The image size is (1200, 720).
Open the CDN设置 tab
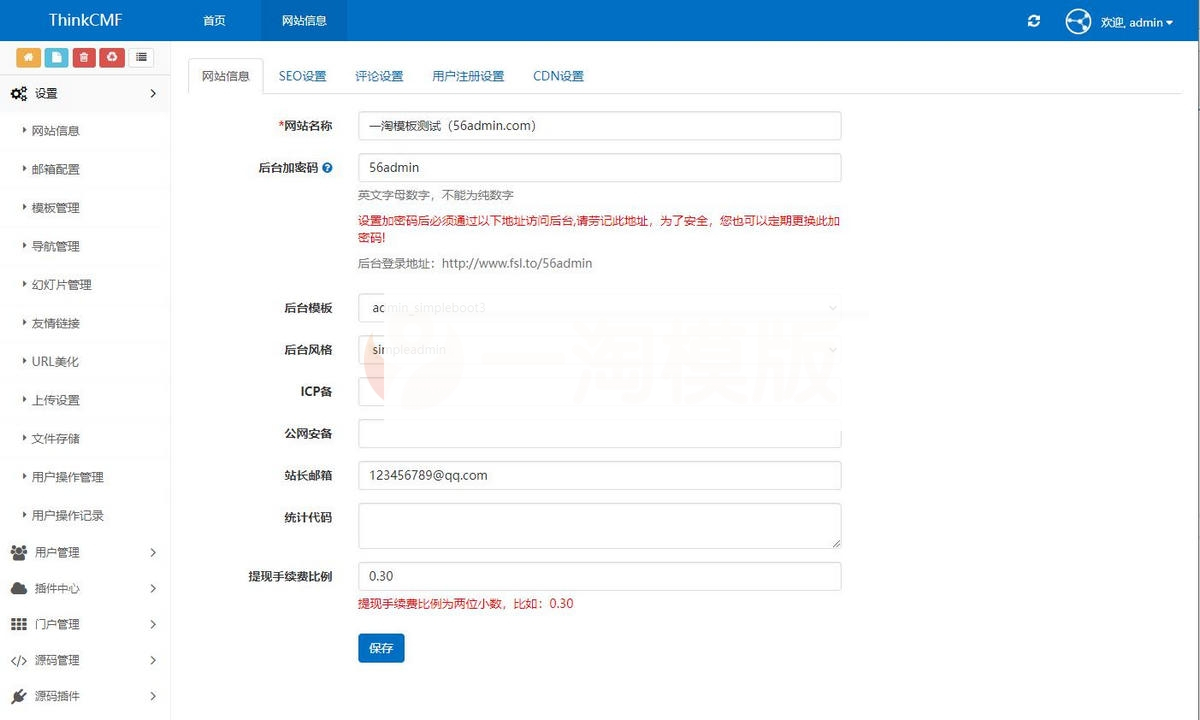tap(558, 75)
